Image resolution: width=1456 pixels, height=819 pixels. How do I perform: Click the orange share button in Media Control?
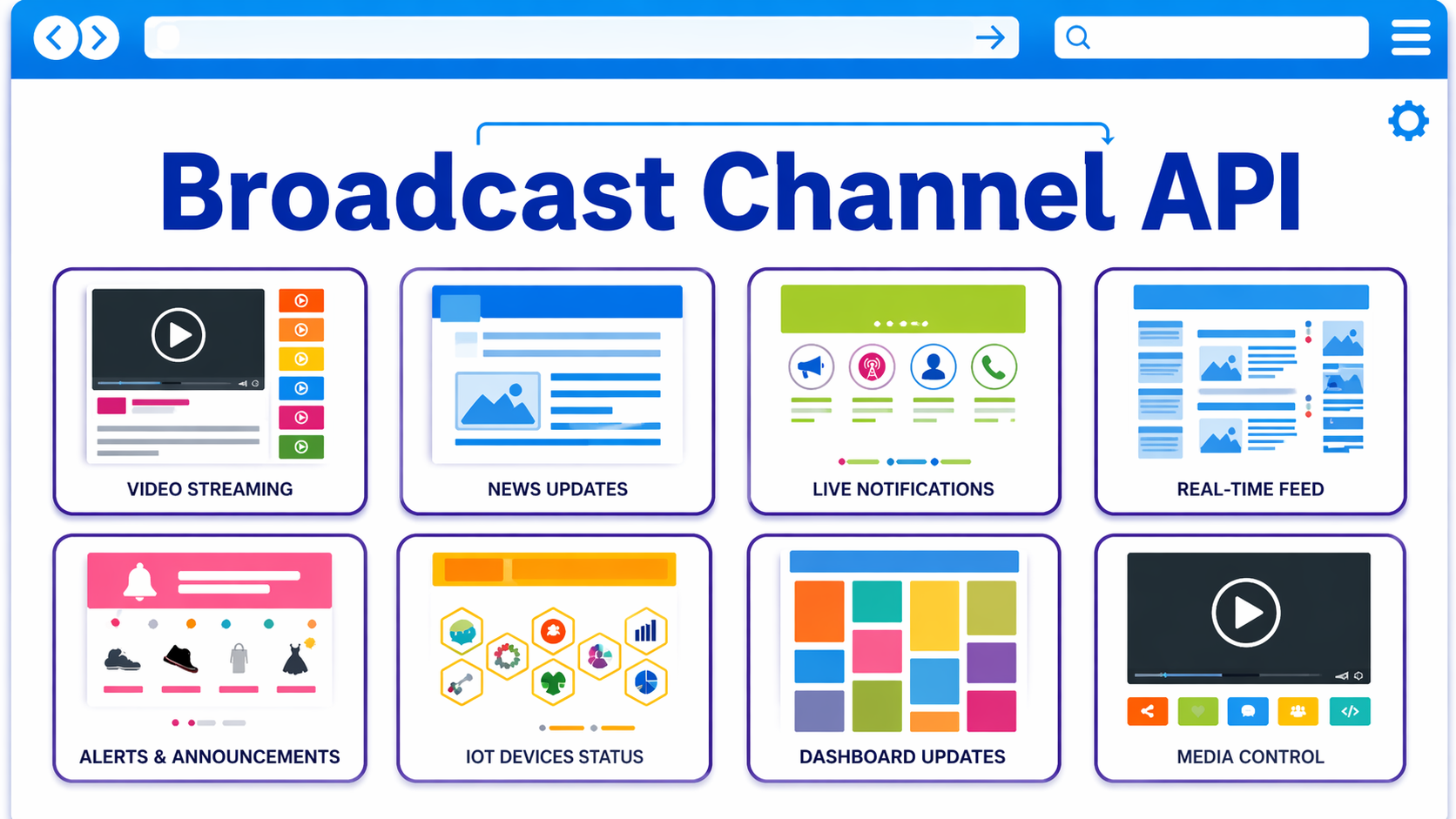tap(1147, 711)
